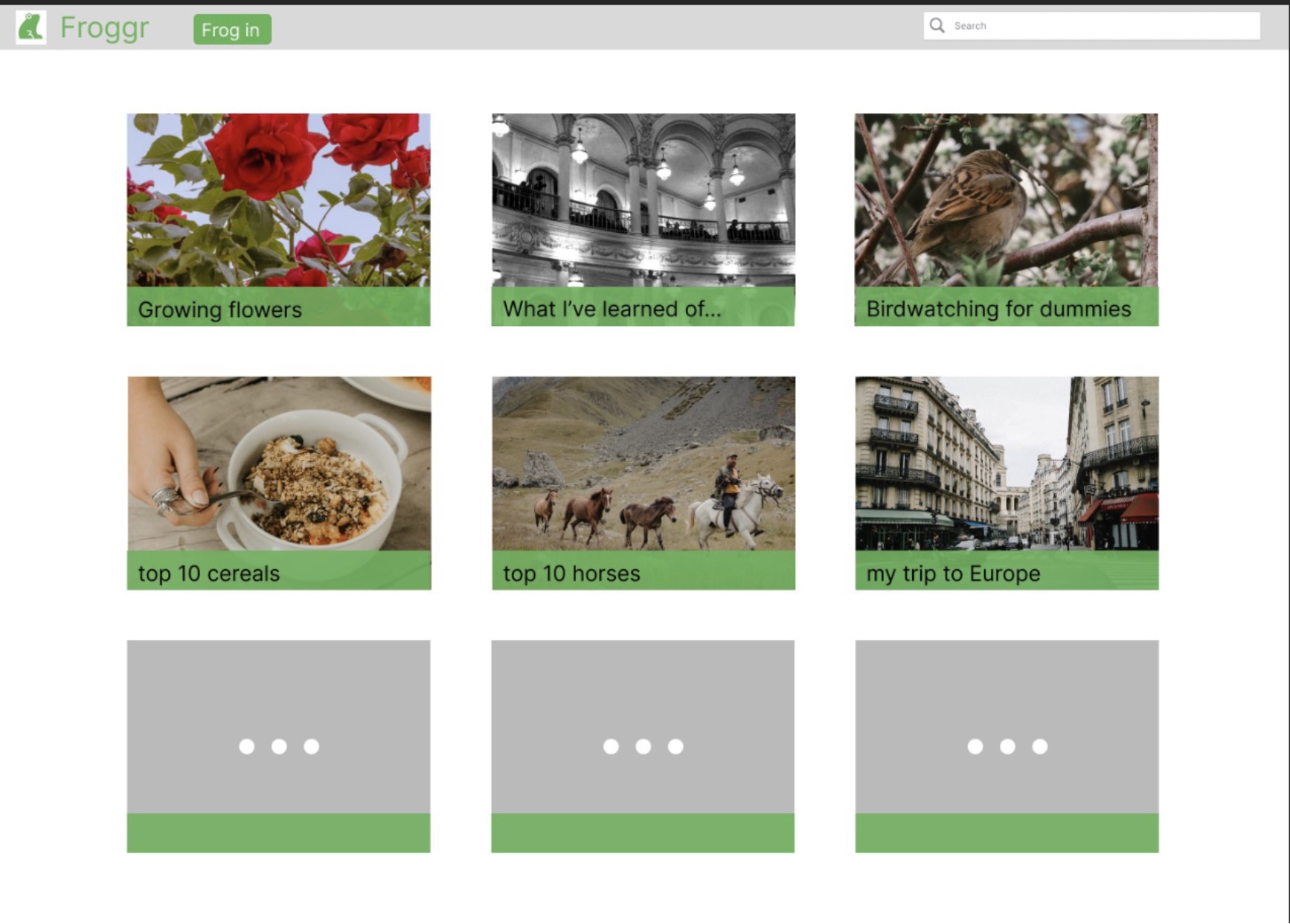Click the Froggr frog logo icon
The width and height of the screenshot is (1290, 924).
[31, 28]
